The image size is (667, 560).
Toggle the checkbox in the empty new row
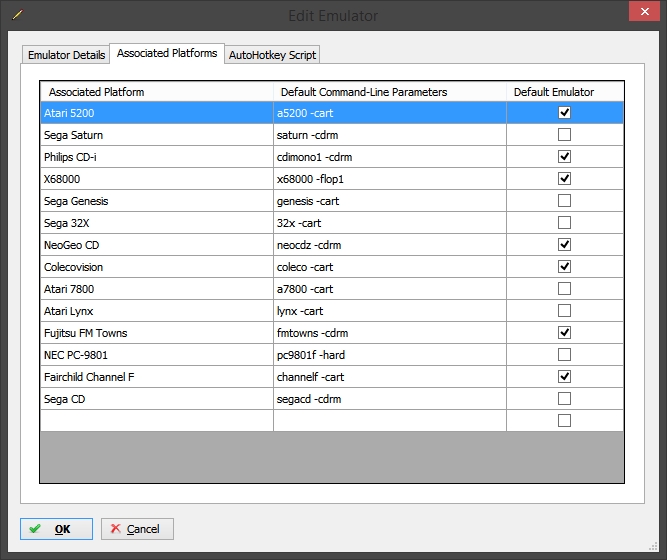coord(564,421)
